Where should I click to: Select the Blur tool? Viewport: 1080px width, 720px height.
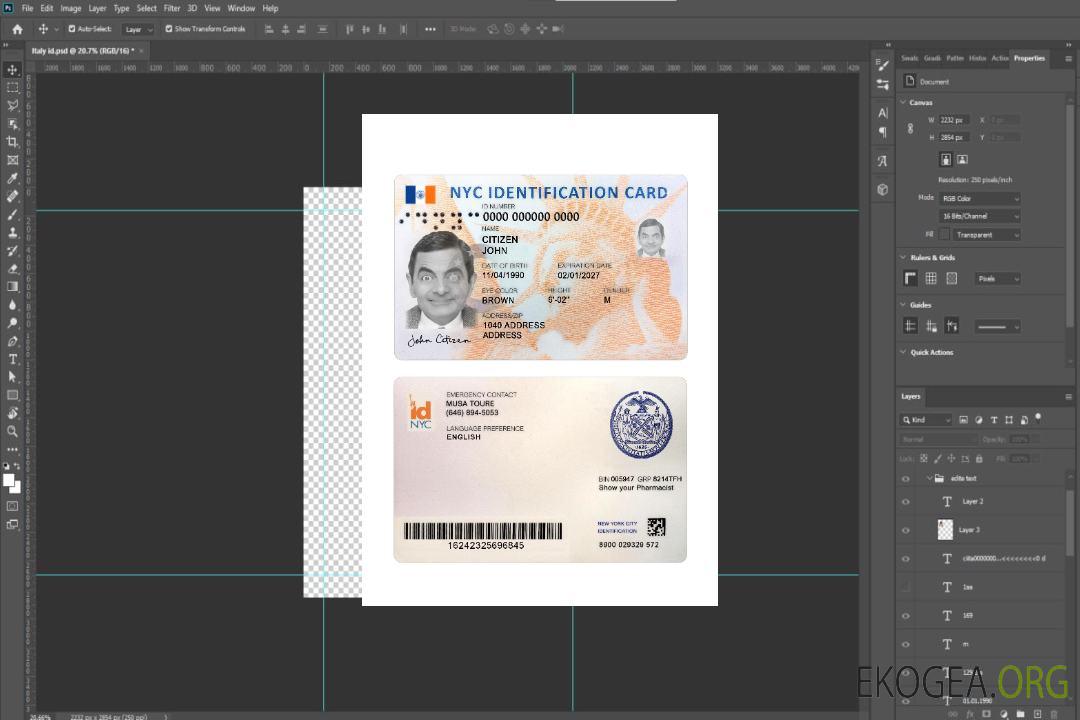[12, 305]
